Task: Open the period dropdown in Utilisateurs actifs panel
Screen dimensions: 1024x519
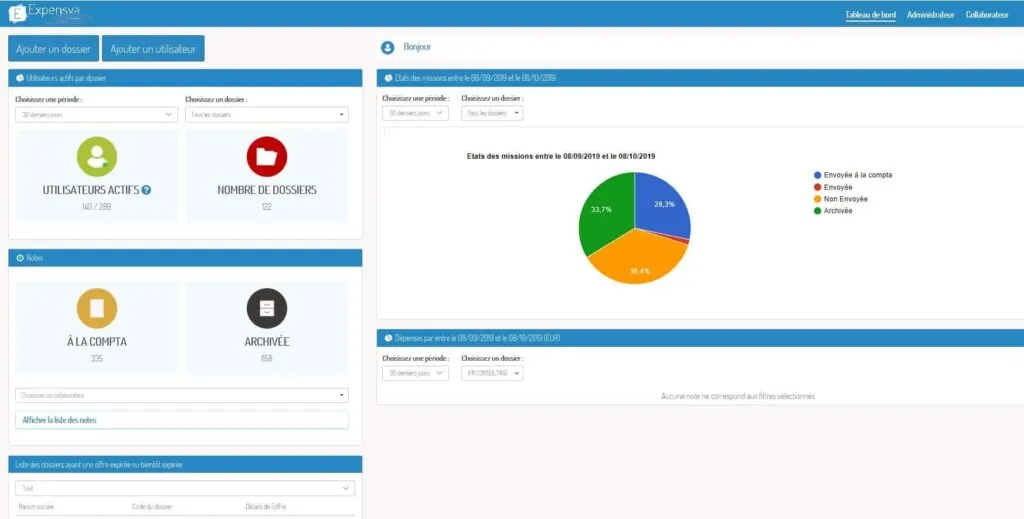Action: [96, 115]
